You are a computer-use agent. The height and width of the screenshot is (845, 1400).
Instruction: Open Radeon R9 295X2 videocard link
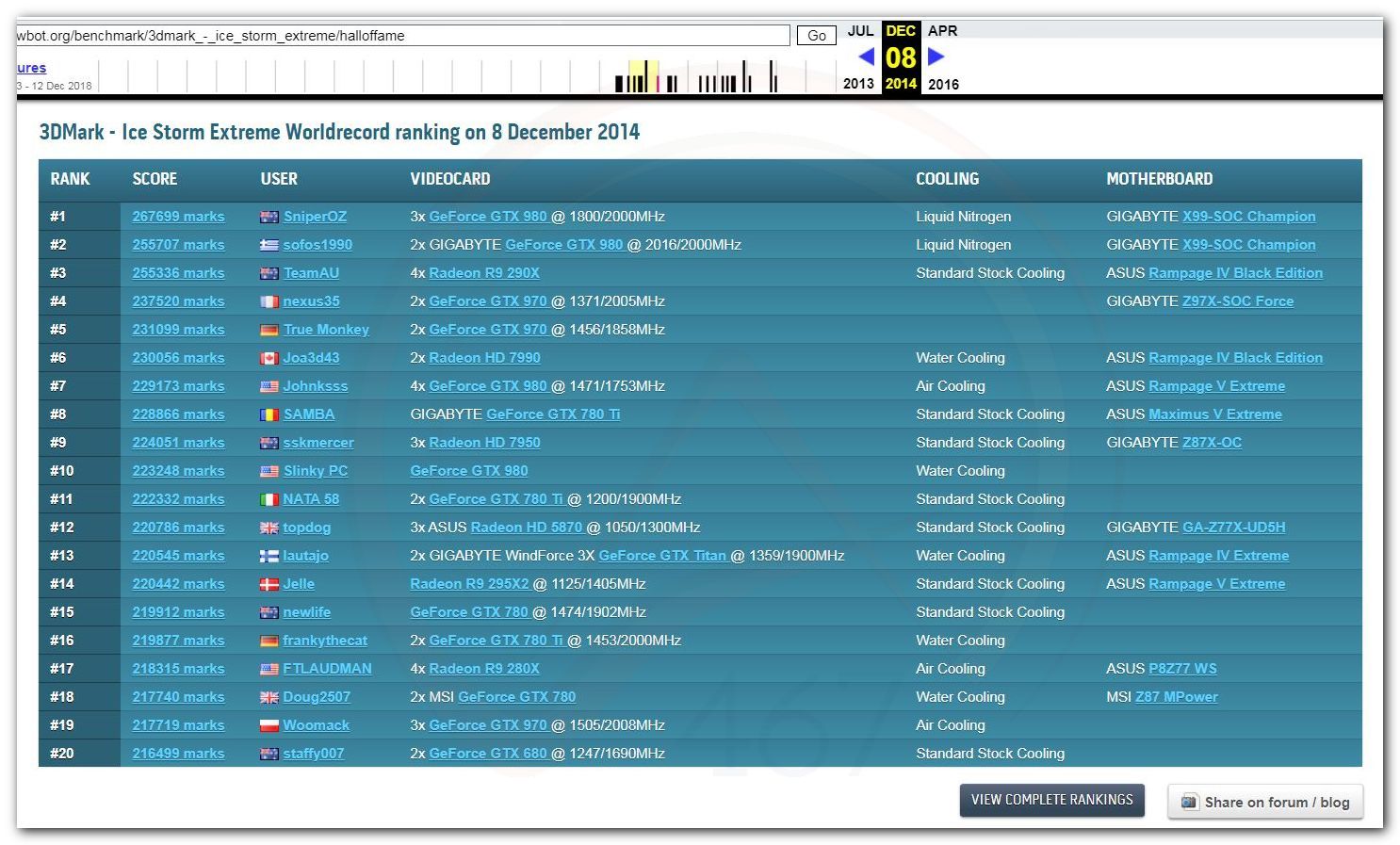(x=469, y=584)
